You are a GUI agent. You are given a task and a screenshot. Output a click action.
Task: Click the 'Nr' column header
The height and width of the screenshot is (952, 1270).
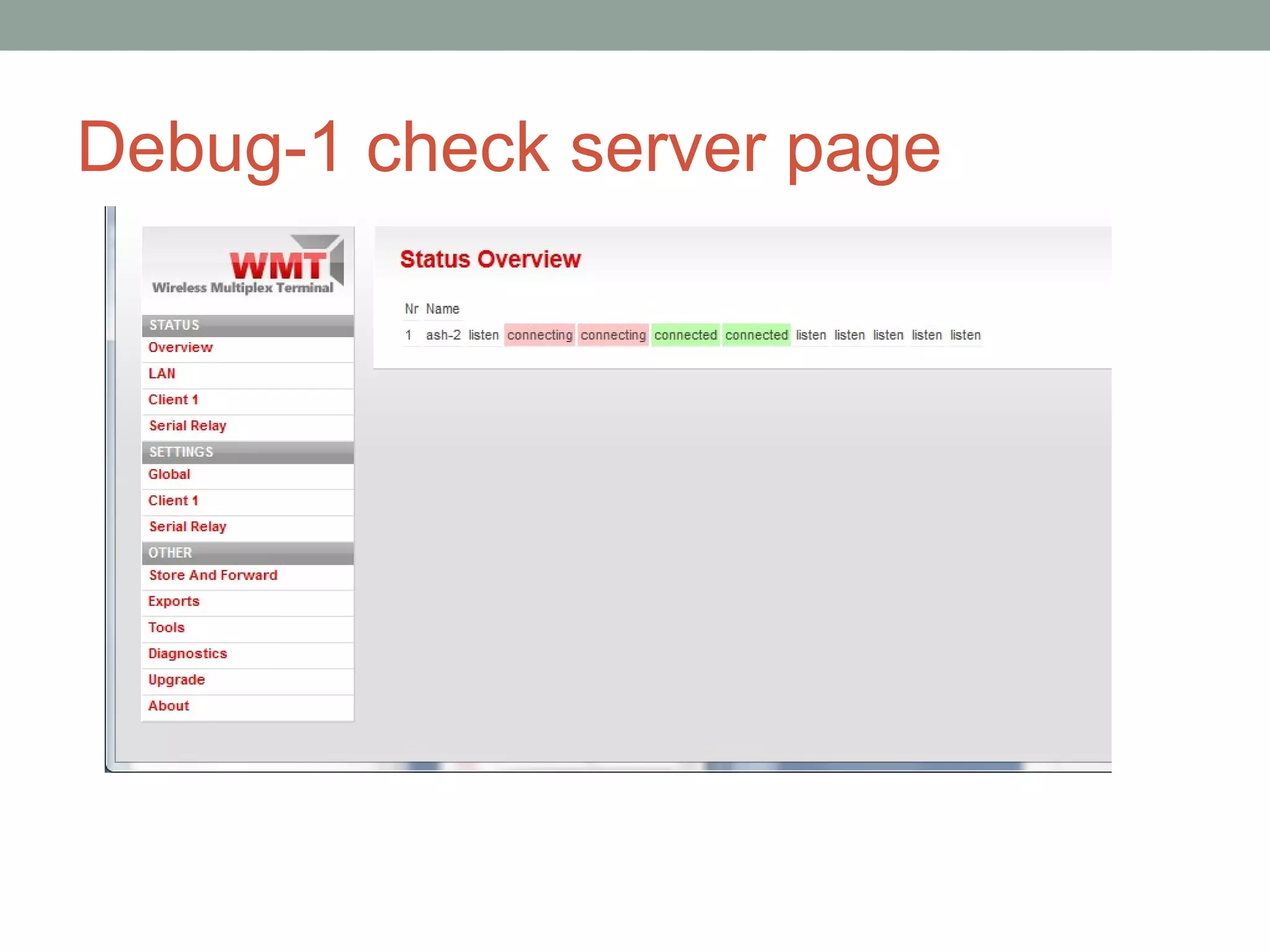click(x=412, y=309)
